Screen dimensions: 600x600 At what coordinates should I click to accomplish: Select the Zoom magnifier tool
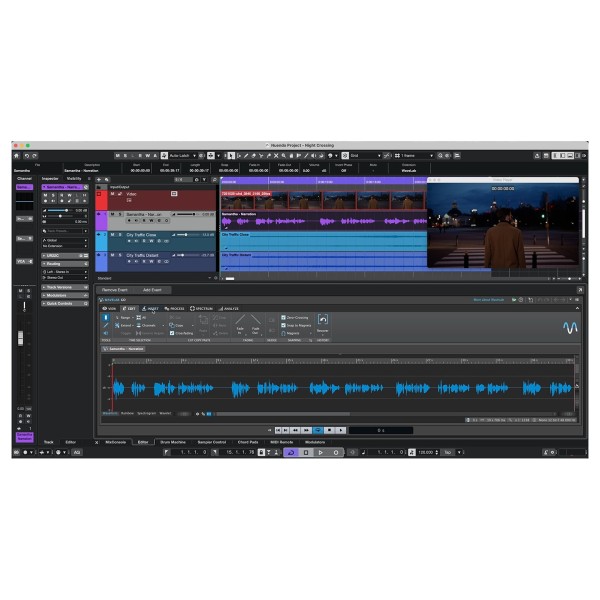pos(284,156)
